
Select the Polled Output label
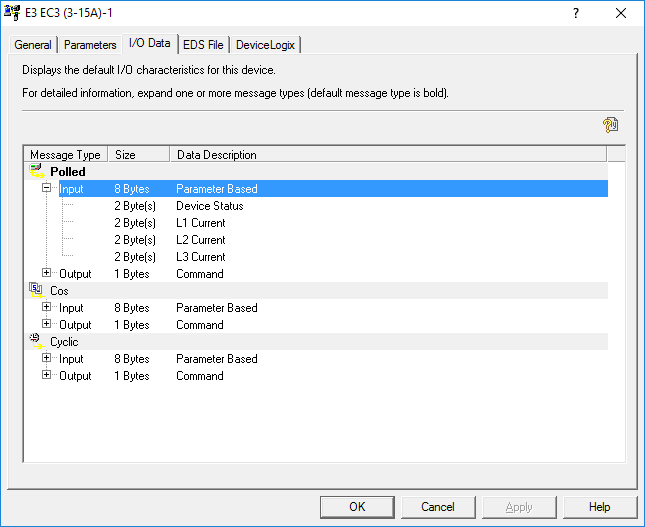pyautogui.click(x=75, y=274)
